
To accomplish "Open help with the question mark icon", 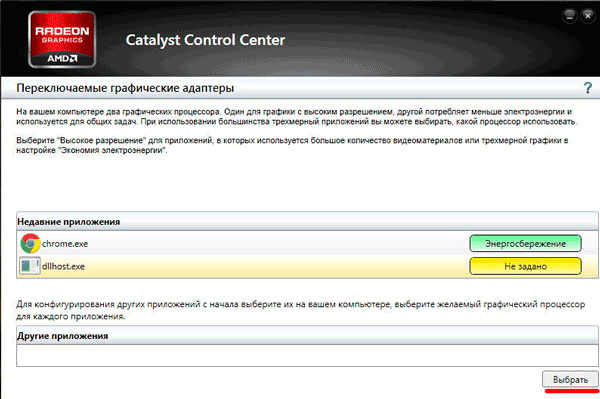I will 588,88.
